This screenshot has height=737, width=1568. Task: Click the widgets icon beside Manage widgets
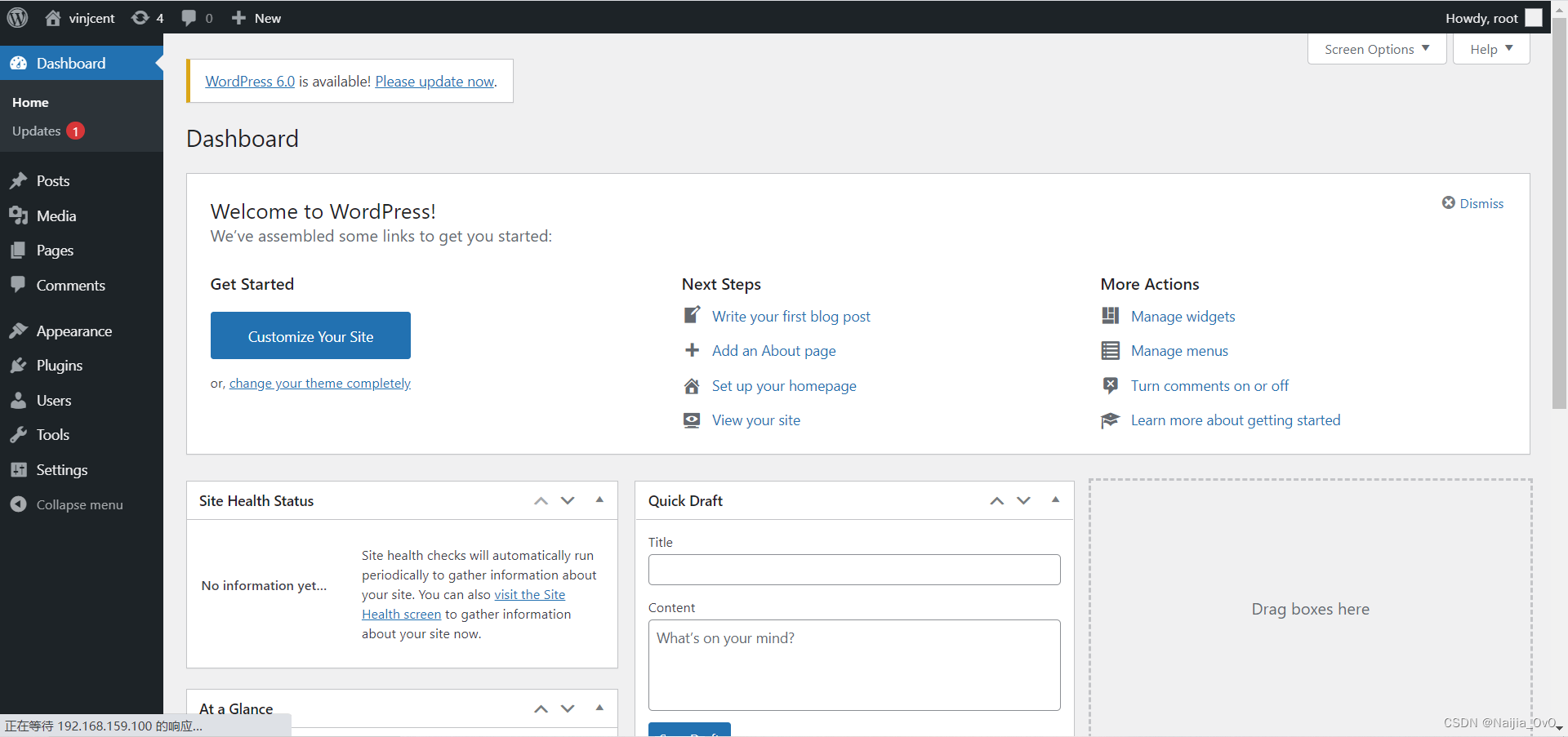coord(1111,315)
